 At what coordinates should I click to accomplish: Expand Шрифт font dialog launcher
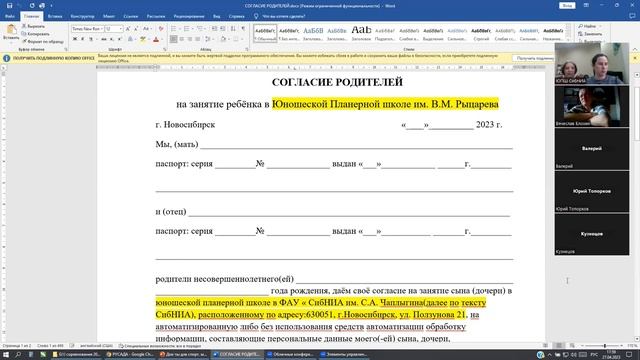(165, 49)
